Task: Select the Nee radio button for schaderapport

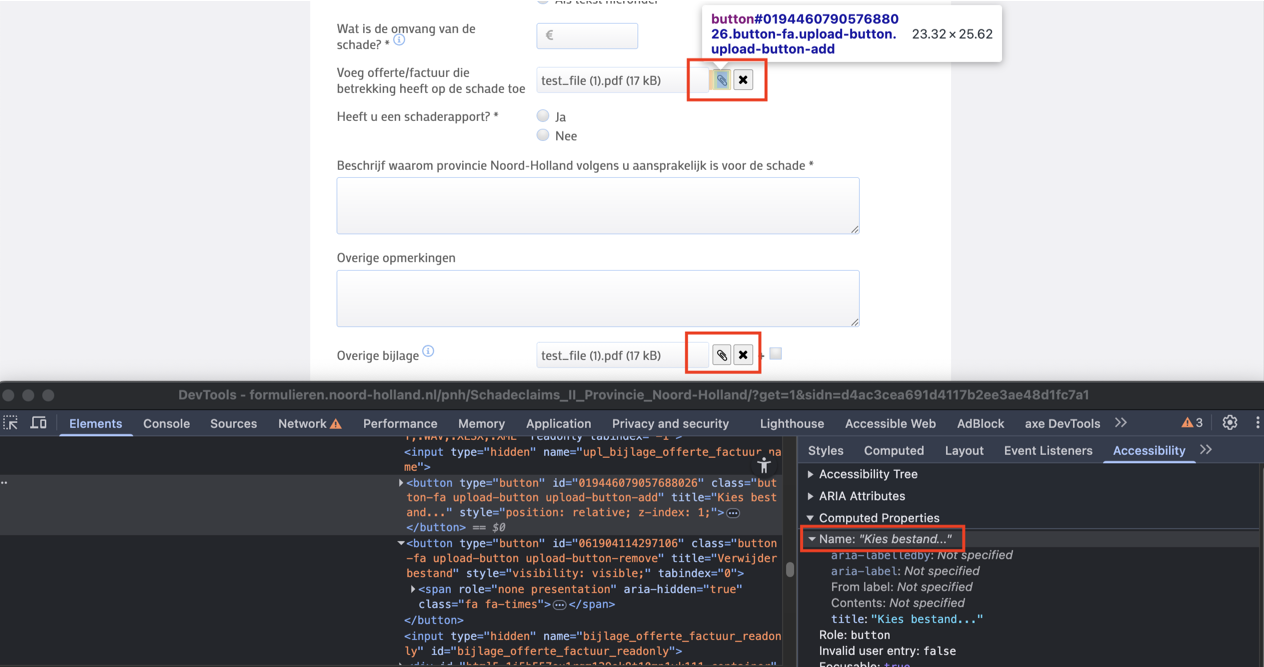Action: (x=543, y=135)
